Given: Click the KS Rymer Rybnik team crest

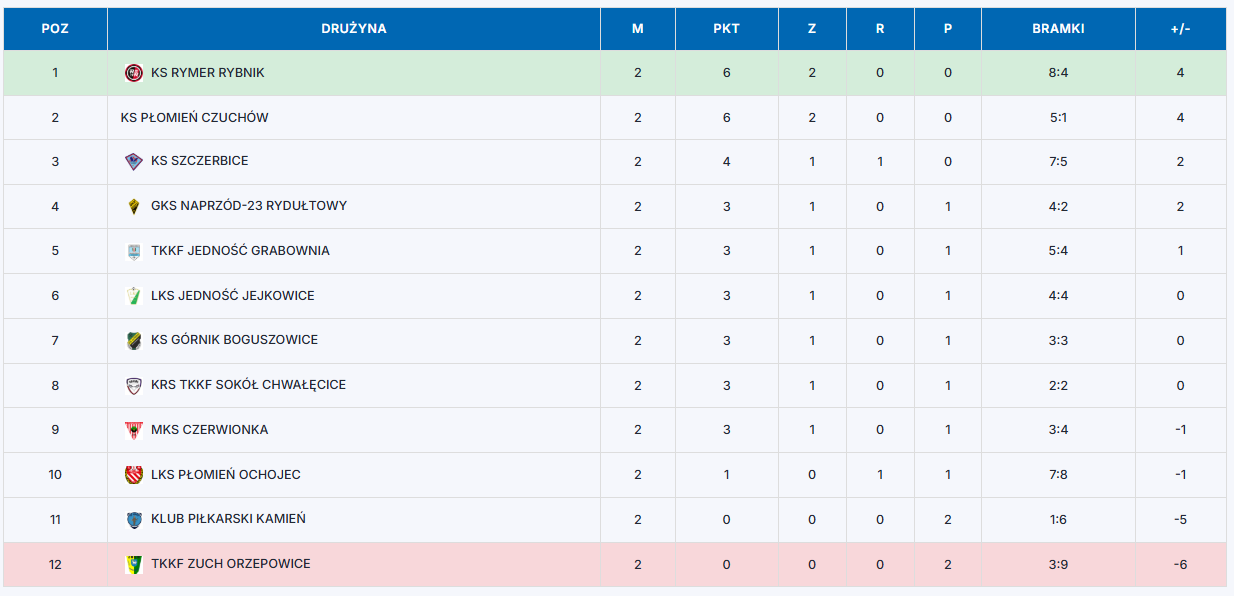Looking at the screenshot, I should point(134,73).
